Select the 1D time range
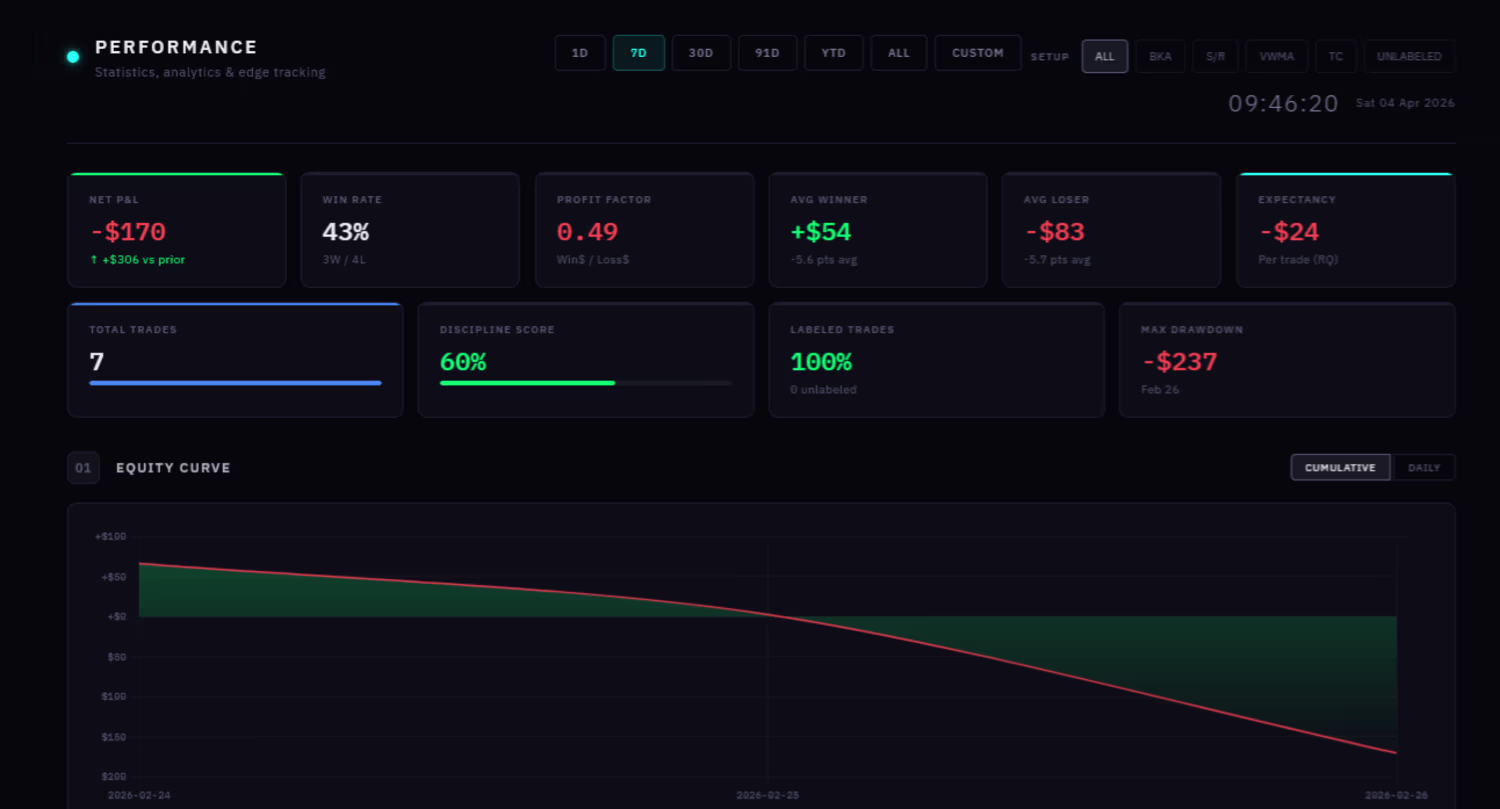The height and width of the screenshot is (809, 1500). click(580, 53)
